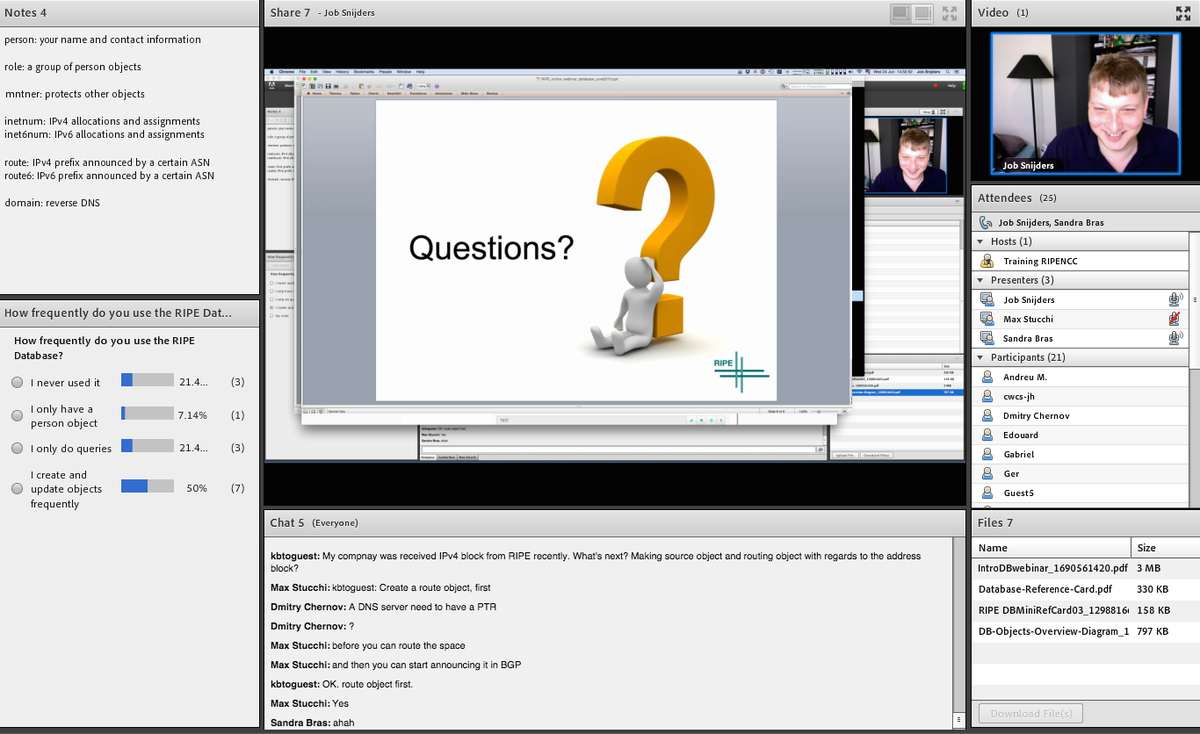
Task: Click the 'Attendees (25)' pod title
Action: point(1017,198)
